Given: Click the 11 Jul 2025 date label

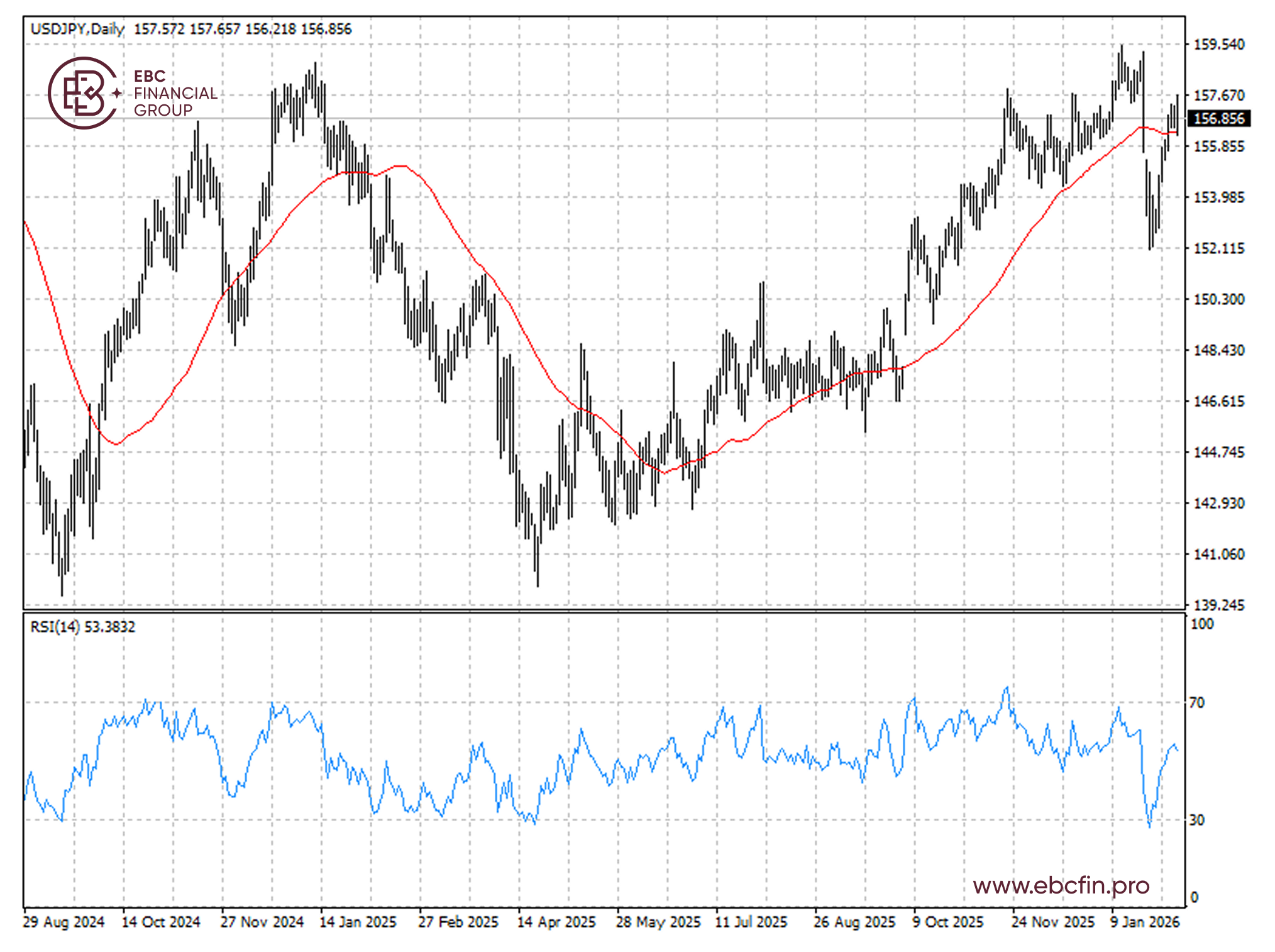Looking at the screenshot, I should tap(751, 922).
